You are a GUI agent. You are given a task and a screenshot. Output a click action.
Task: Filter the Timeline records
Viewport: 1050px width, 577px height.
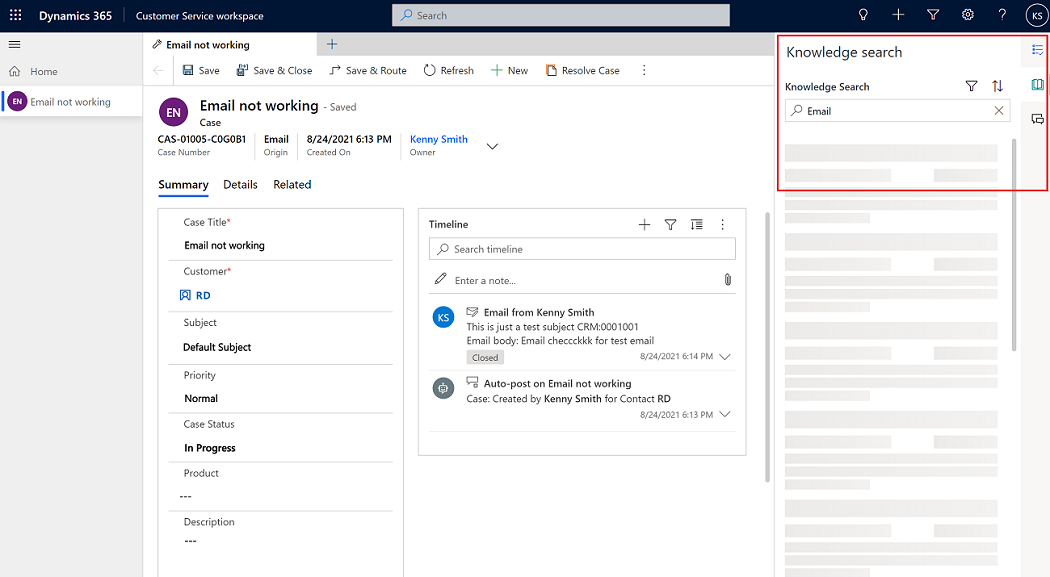670,224
